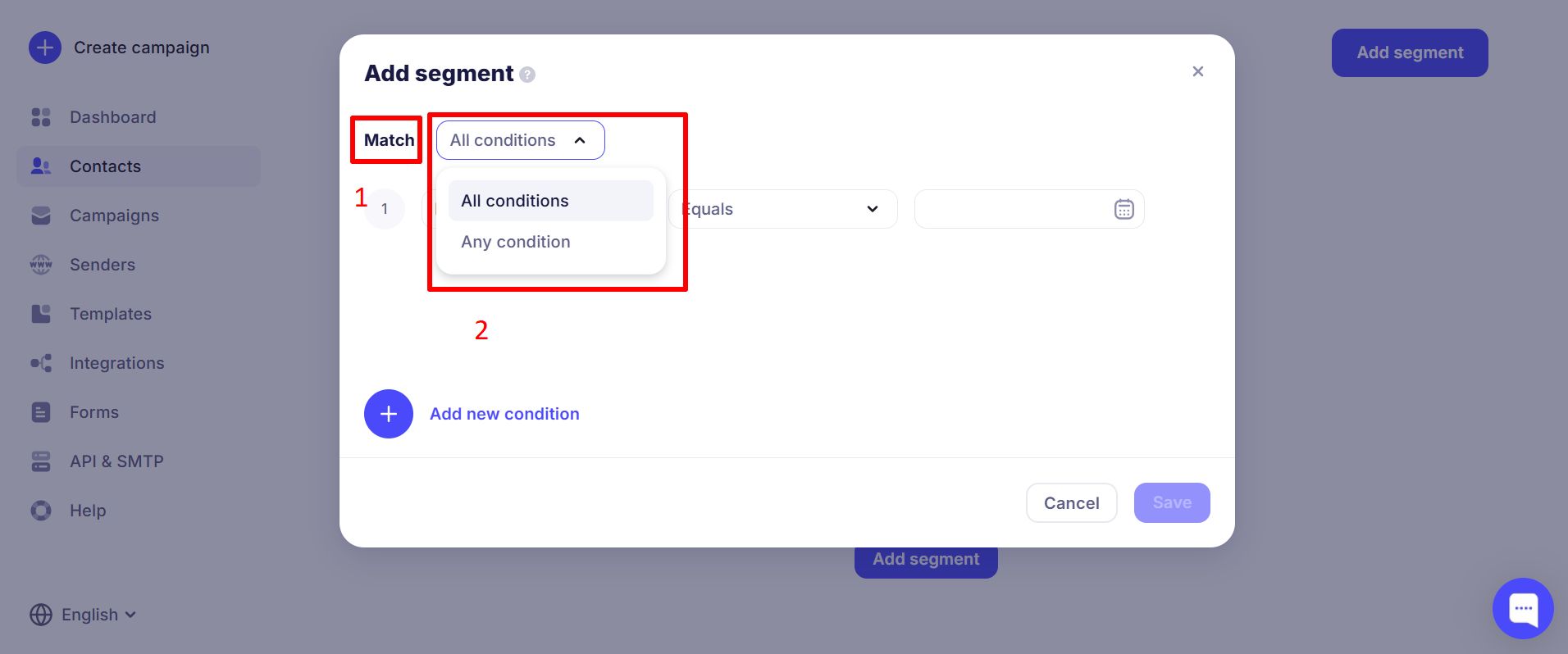1568x654 pixels.
Task: Open the English language selector
Action: tap(83, 615)
